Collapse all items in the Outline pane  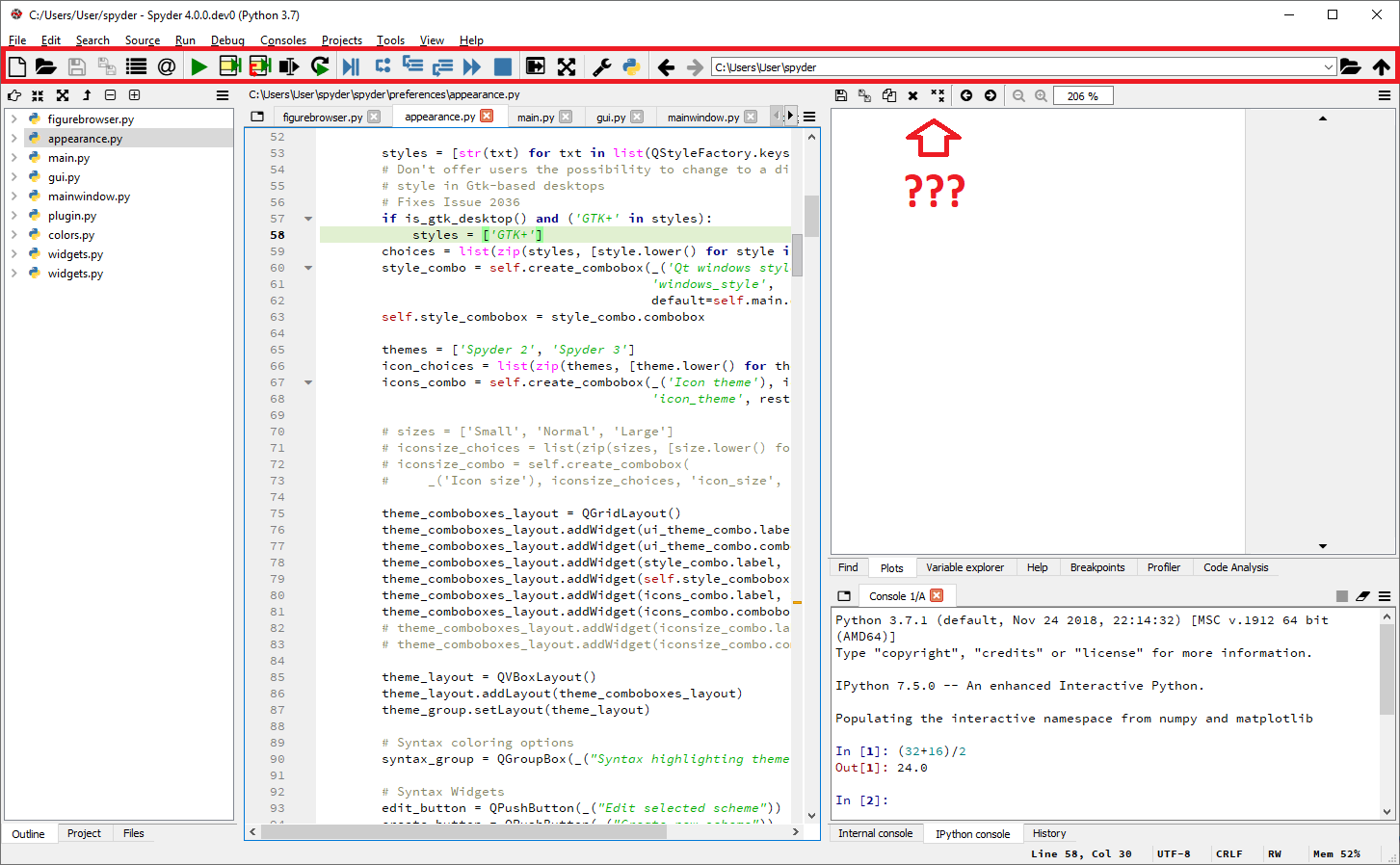click(x=38, y=95)
